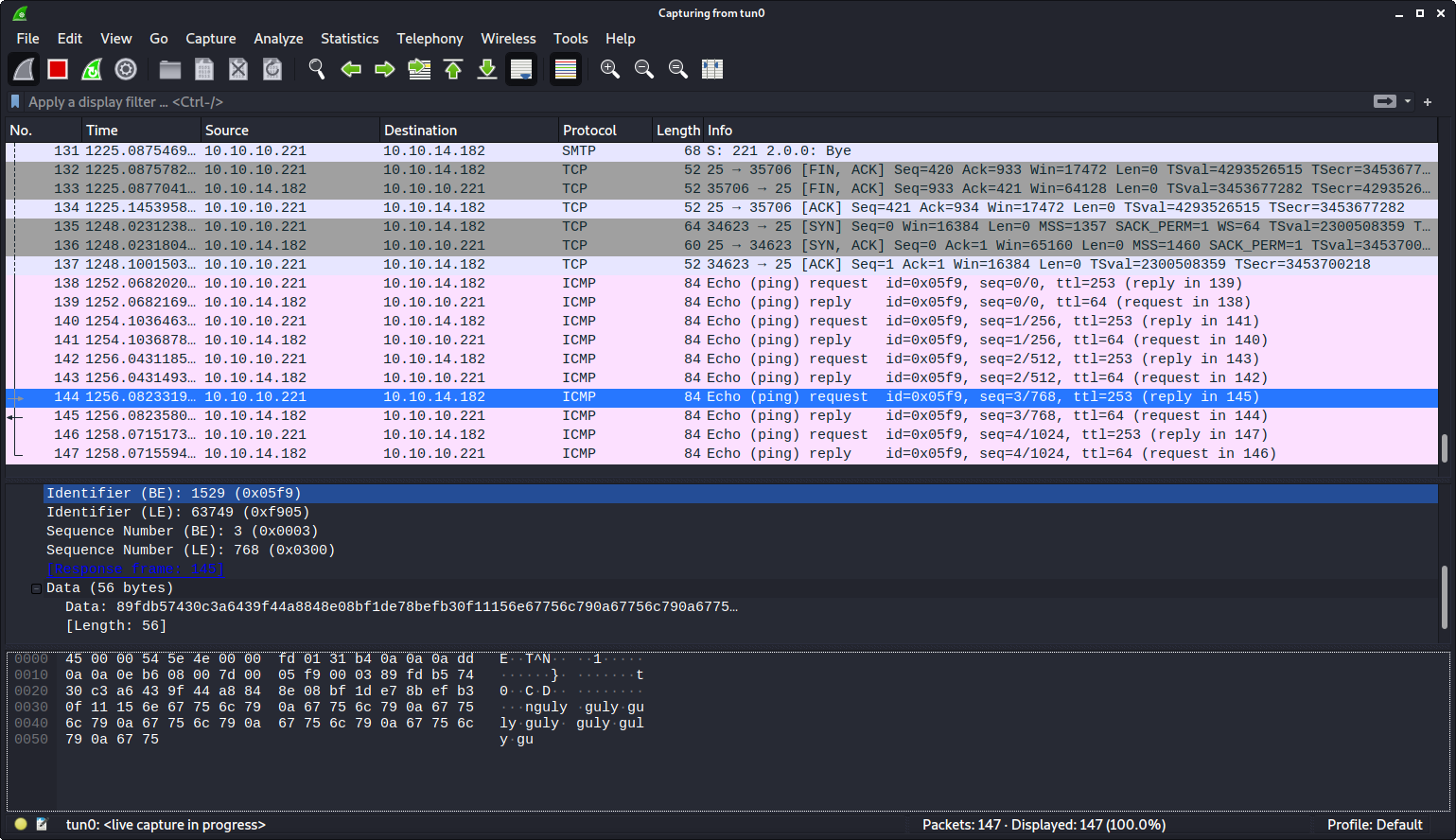
Task: Click the Find Packet magnifier icon
Action: click(x=317, y=69)
